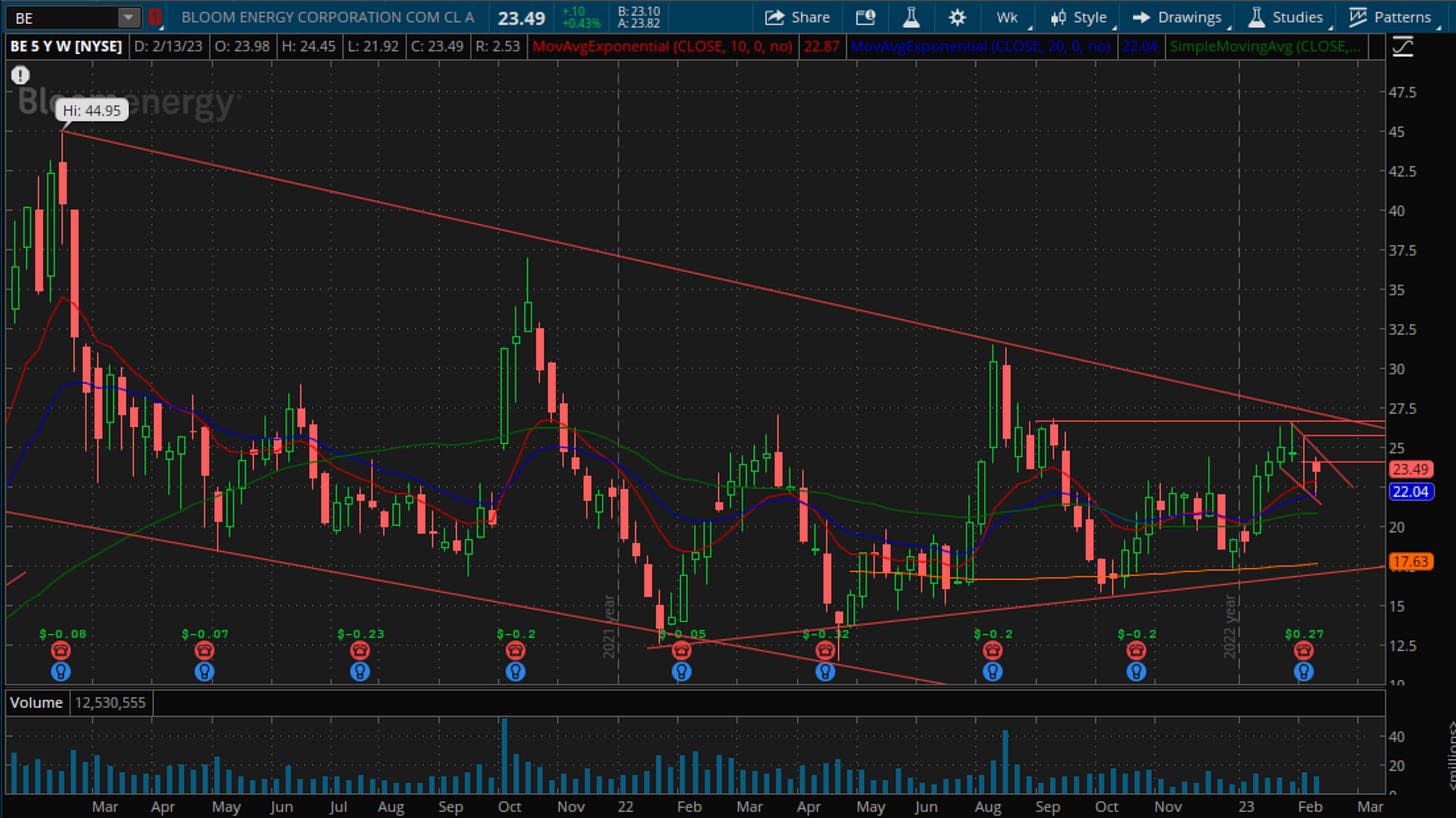Open the Style dropdown menu

[1078, 17]
